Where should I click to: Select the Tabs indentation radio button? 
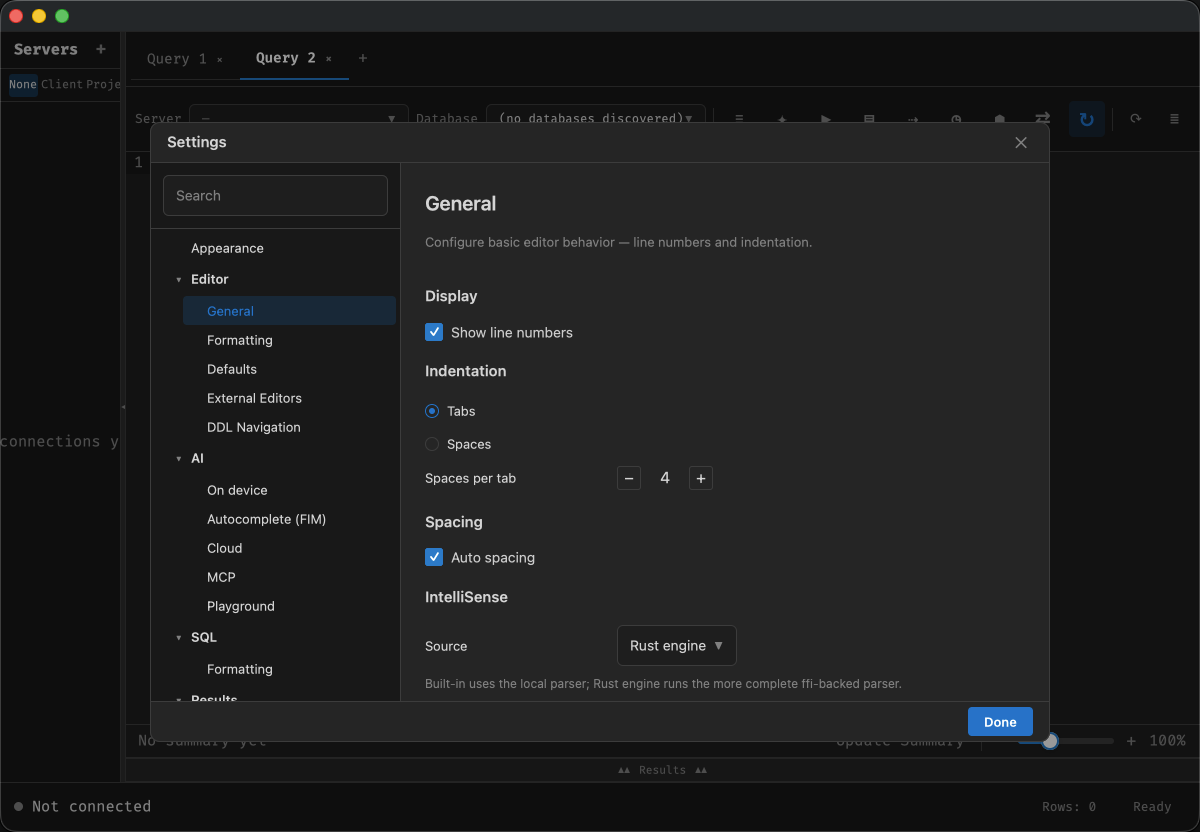point(432,411)
